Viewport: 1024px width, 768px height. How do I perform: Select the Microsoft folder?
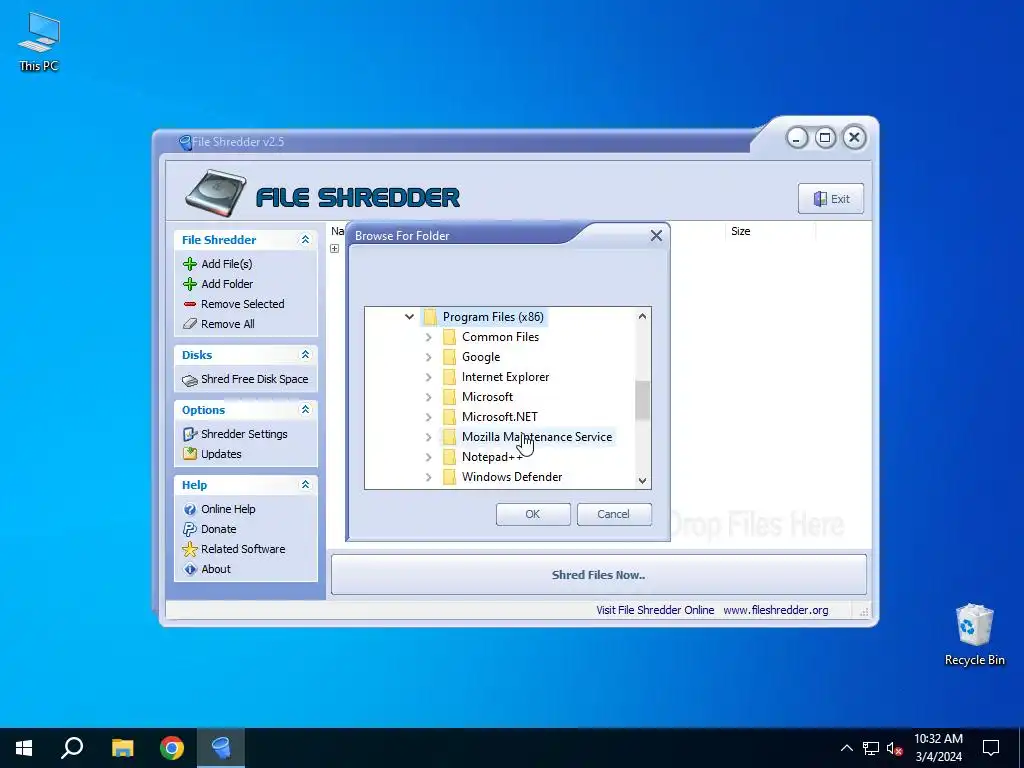pos(487,397)
